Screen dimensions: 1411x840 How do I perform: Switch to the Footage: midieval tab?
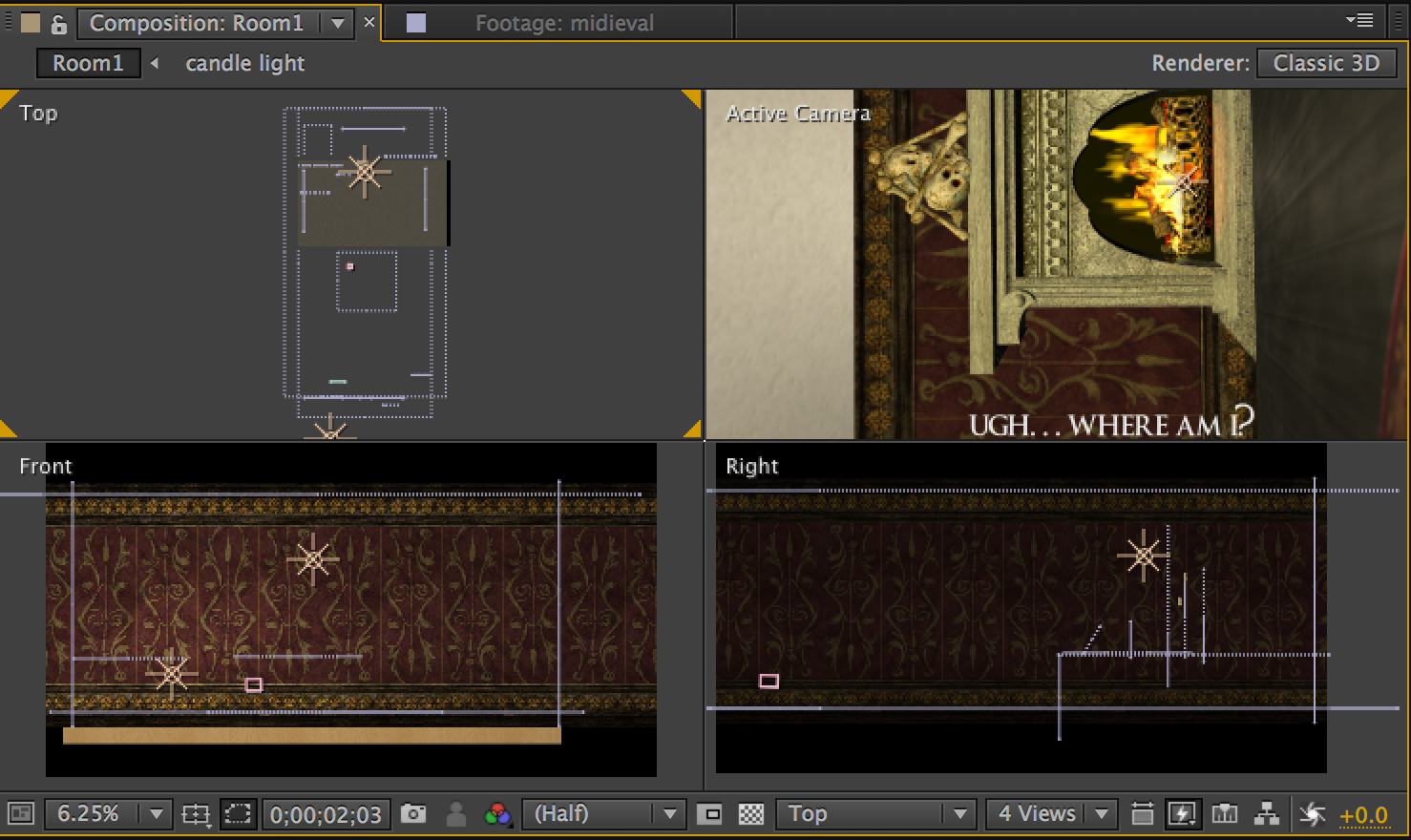pyautogui.click(x=565, y=23)
